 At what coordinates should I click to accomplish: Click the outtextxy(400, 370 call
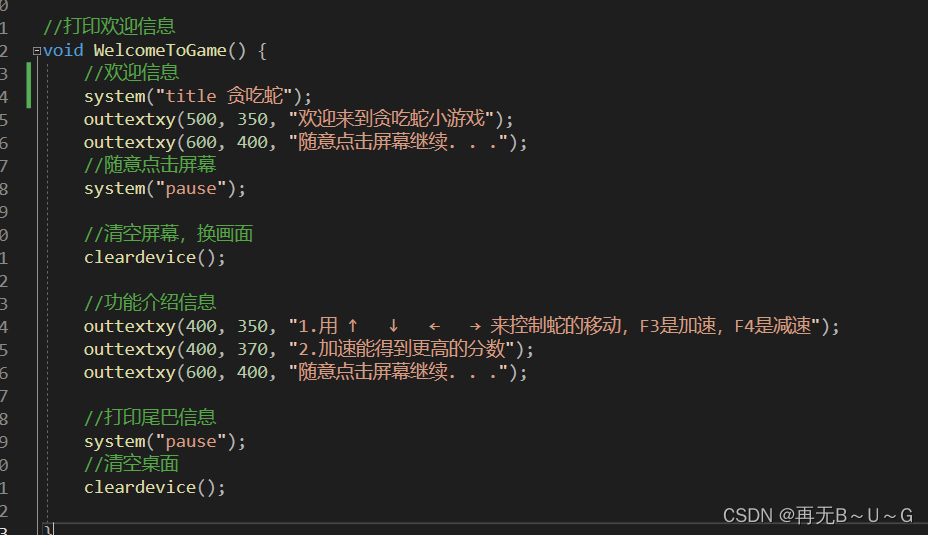(178, 349)
